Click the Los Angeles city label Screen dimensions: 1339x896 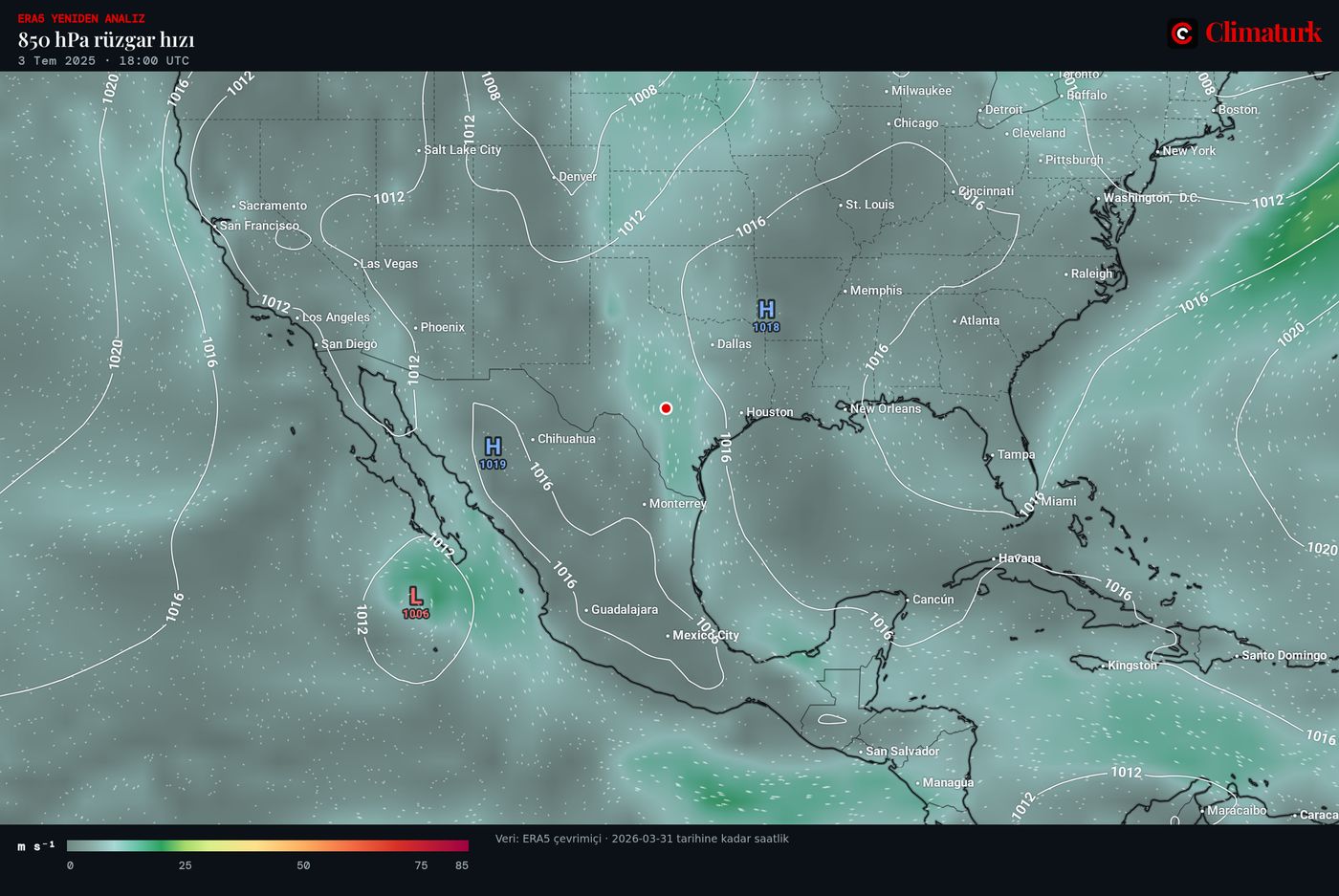(335, 317)
